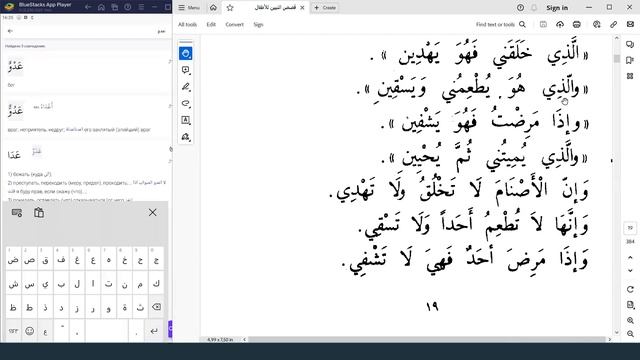Screen dimensions: 640x360
Task: Click the Find text or tools field
Action: [495, 24]
